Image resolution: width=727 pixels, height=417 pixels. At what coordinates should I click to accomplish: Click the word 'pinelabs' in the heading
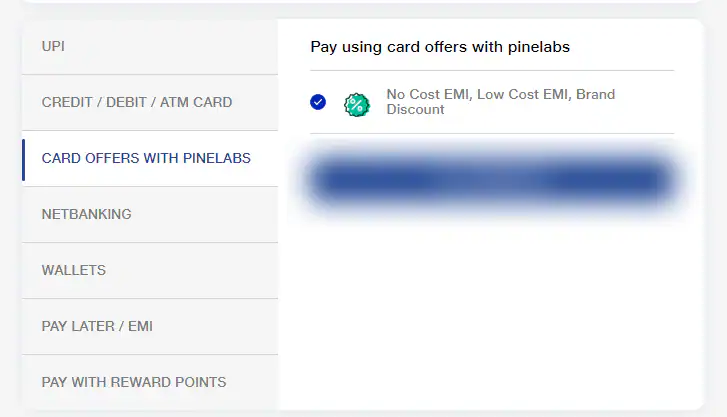pyautogui.click(x=539, y=46)
